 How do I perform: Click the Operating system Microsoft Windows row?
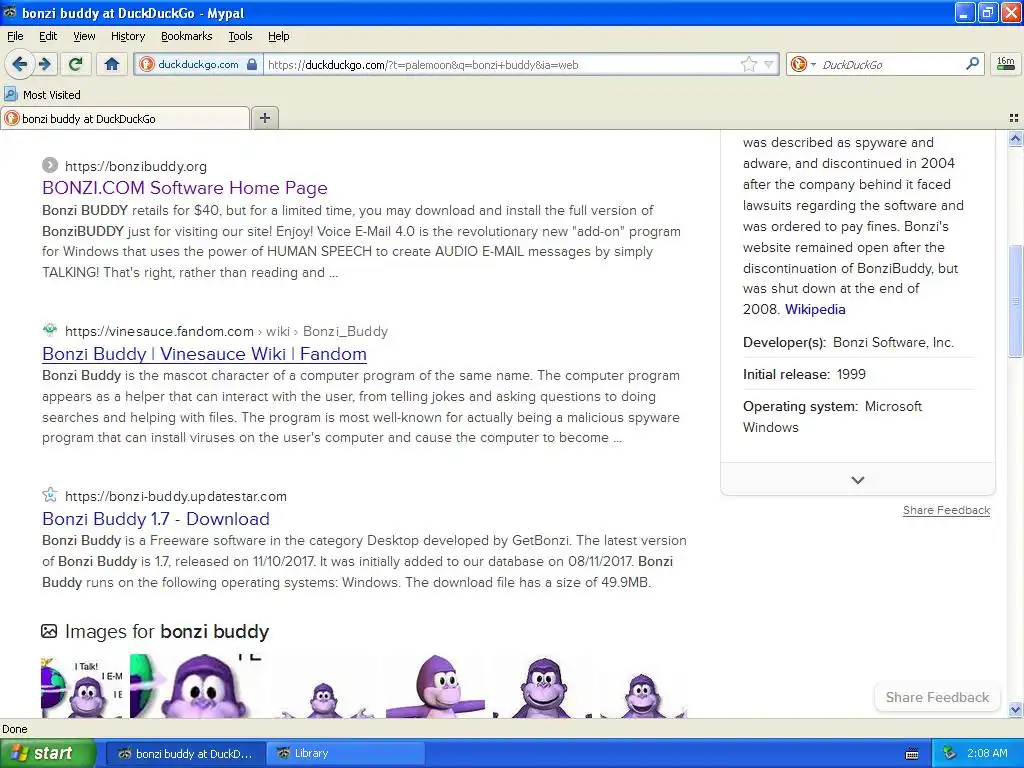point(857,417)
